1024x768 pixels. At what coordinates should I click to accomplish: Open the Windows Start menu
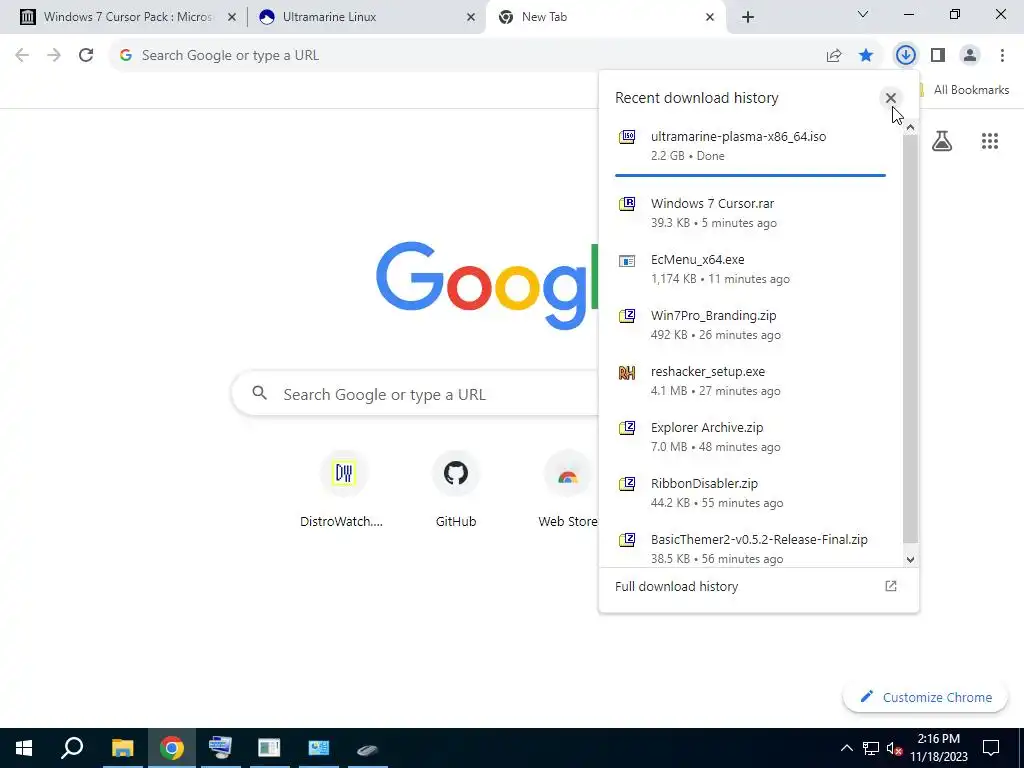pyautogui.click(x=24, y=748)
